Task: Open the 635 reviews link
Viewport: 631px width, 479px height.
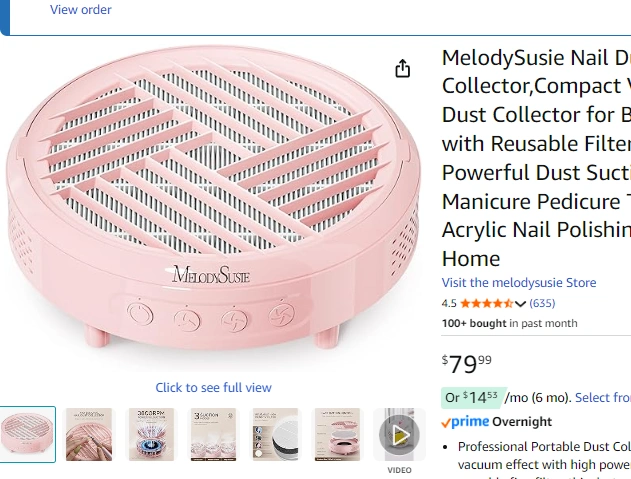Action: click(542, 303)
